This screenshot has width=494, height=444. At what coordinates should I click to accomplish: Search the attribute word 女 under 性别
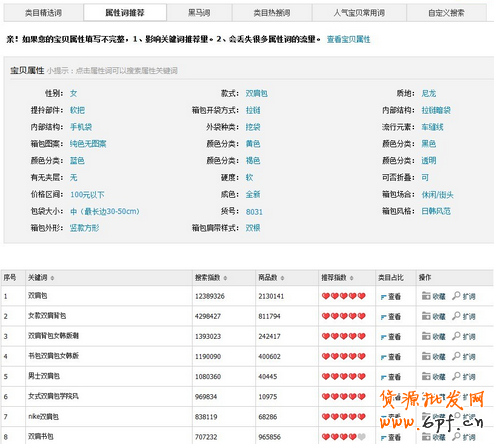[73, 93]
